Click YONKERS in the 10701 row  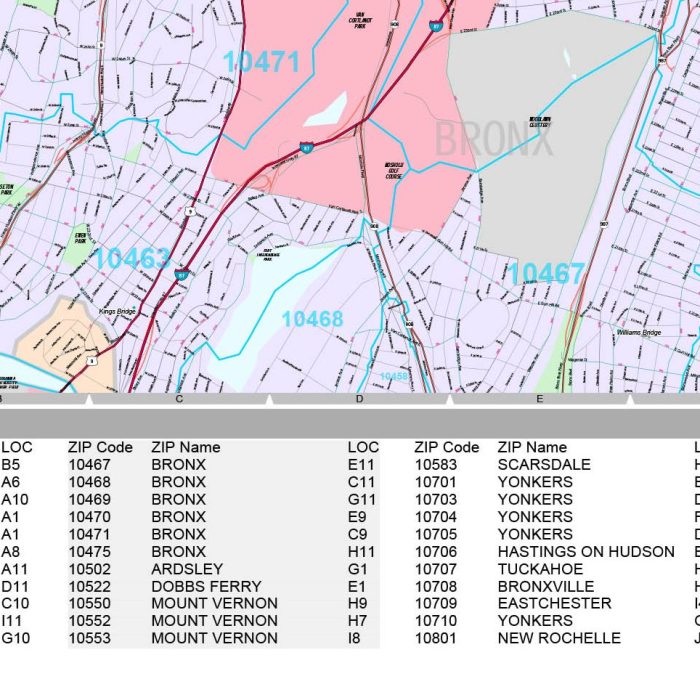535,482
